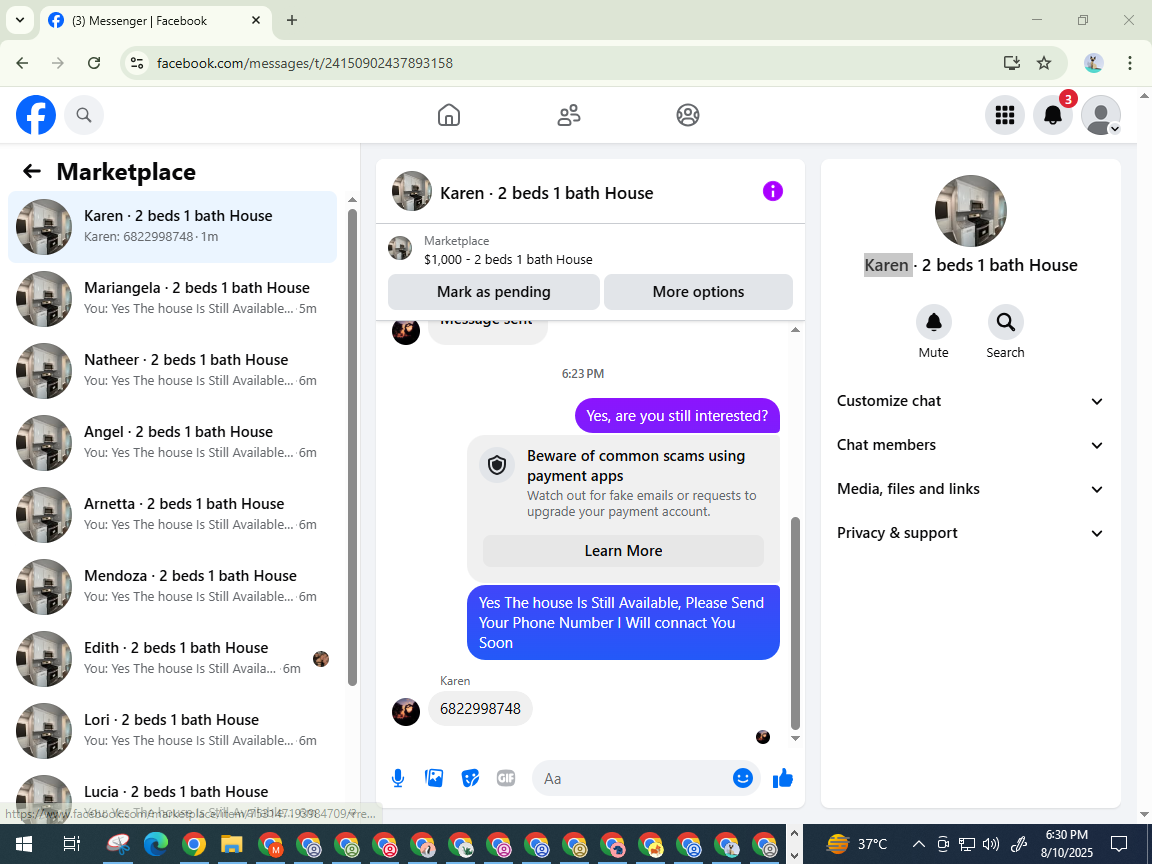Open Edith 2 beds 1 bath conversation
This screenshot has height=864, width=1152.
tap(173, 659)
